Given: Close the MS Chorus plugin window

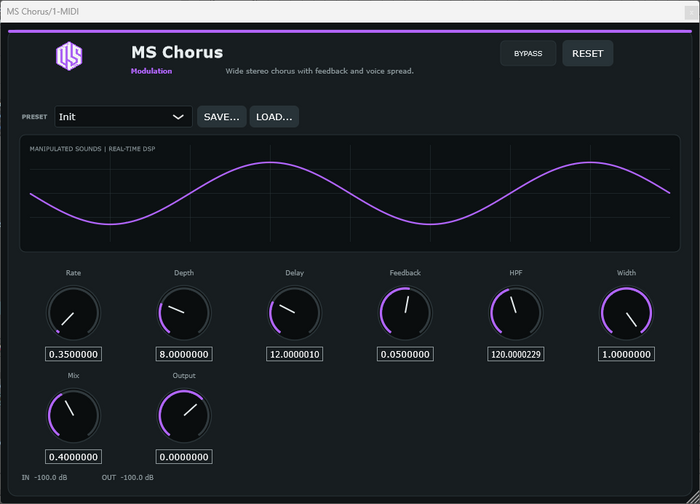Looking at the screenshot, I should click(x=692, y=12).
